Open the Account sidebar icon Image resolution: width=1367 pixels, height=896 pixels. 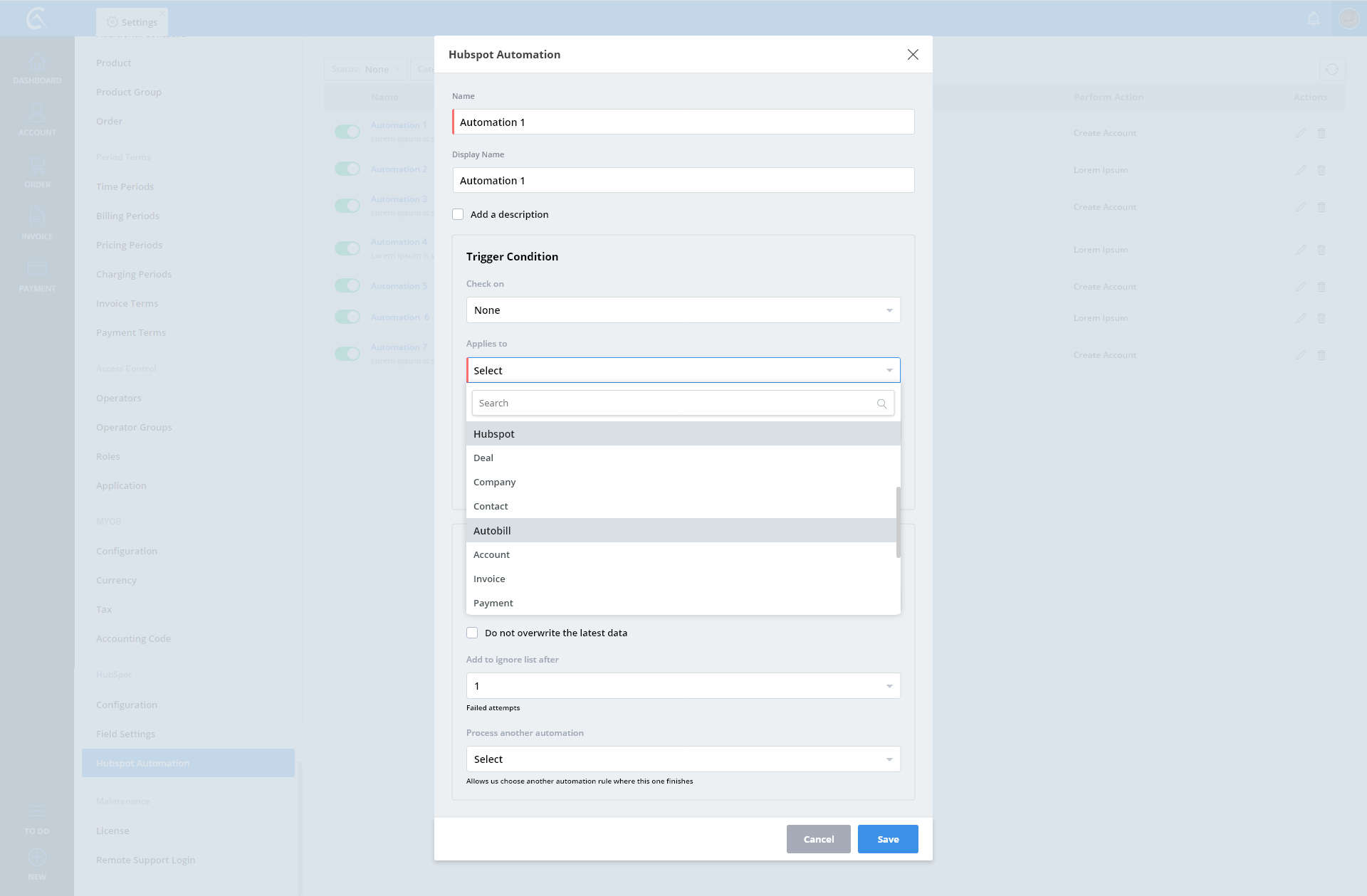coord(37,113)
